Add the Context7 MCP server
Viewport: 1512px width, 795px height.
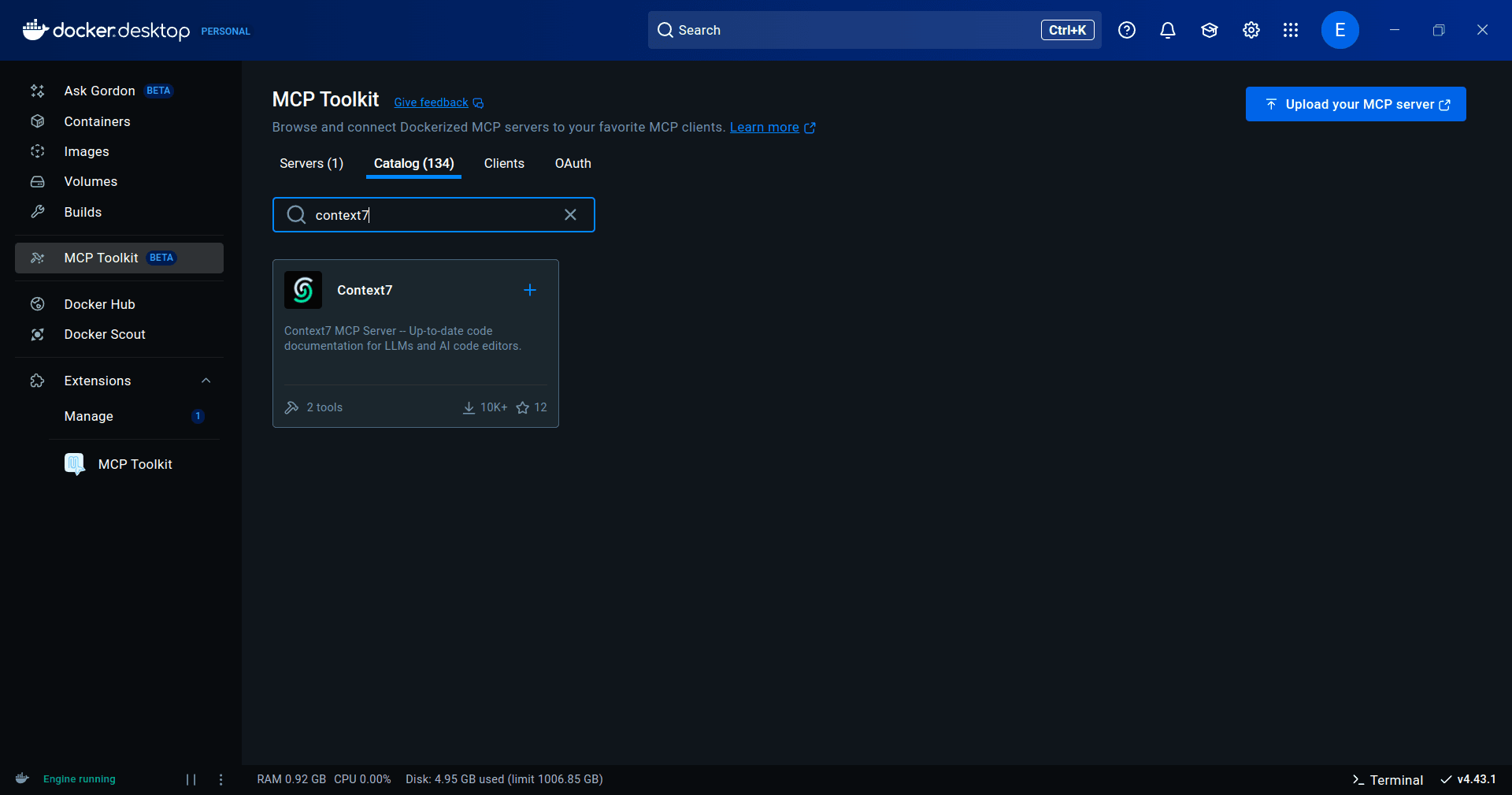pyautogui.click(x=529, y=290)
